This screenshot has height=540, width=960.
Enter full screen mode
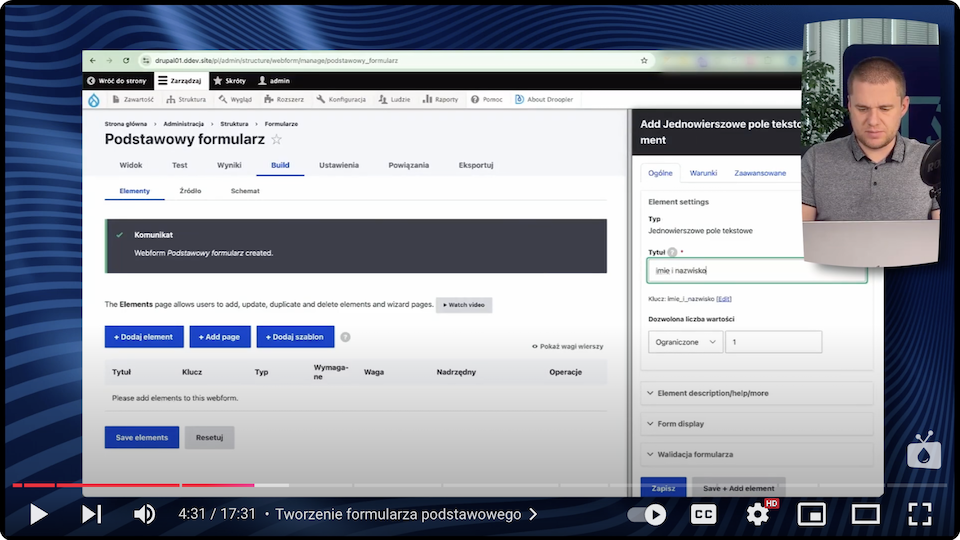point(920,514)
